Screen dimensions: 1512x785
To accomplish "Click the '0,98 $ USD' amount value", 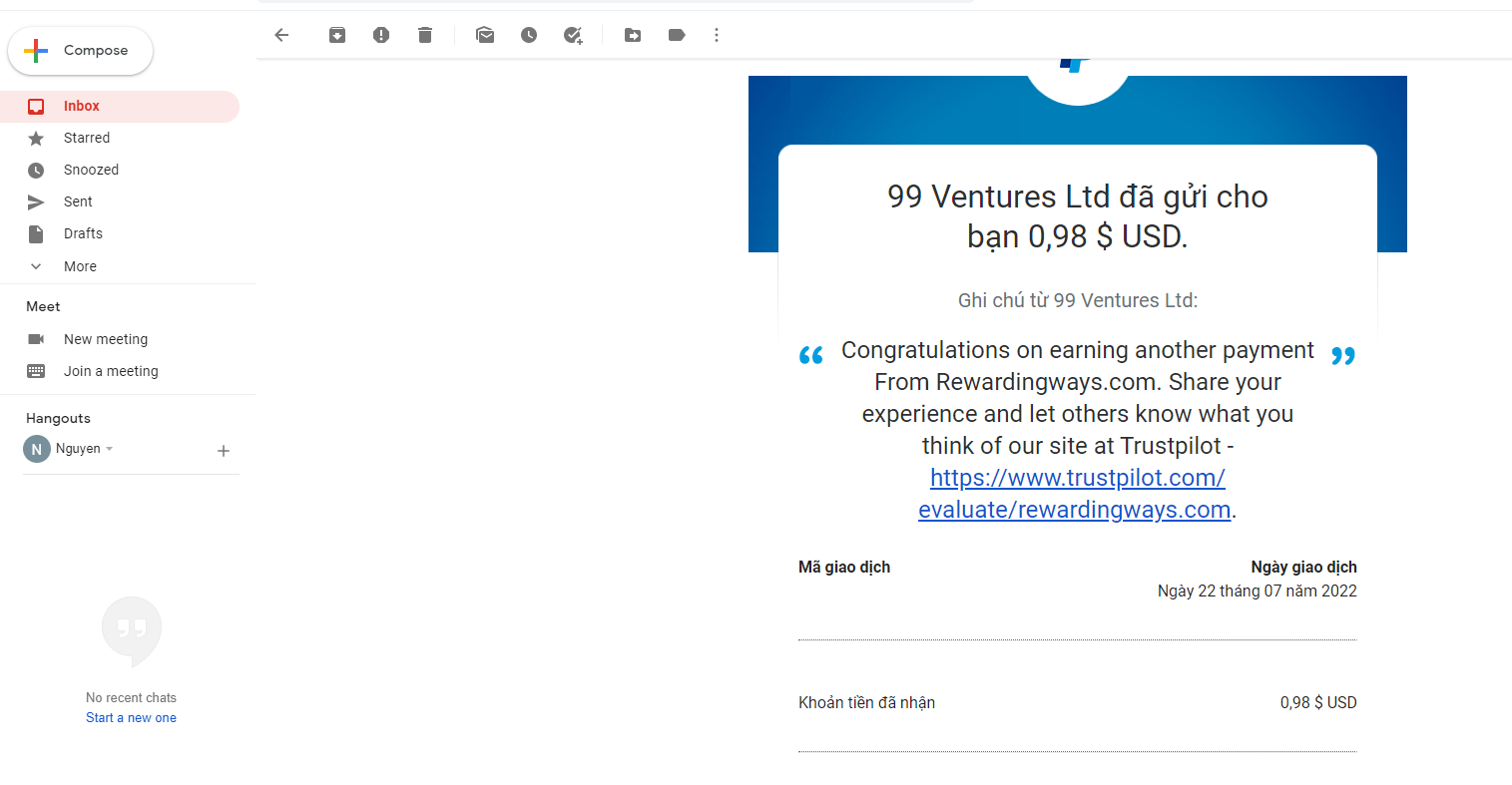I will 1318,702.
